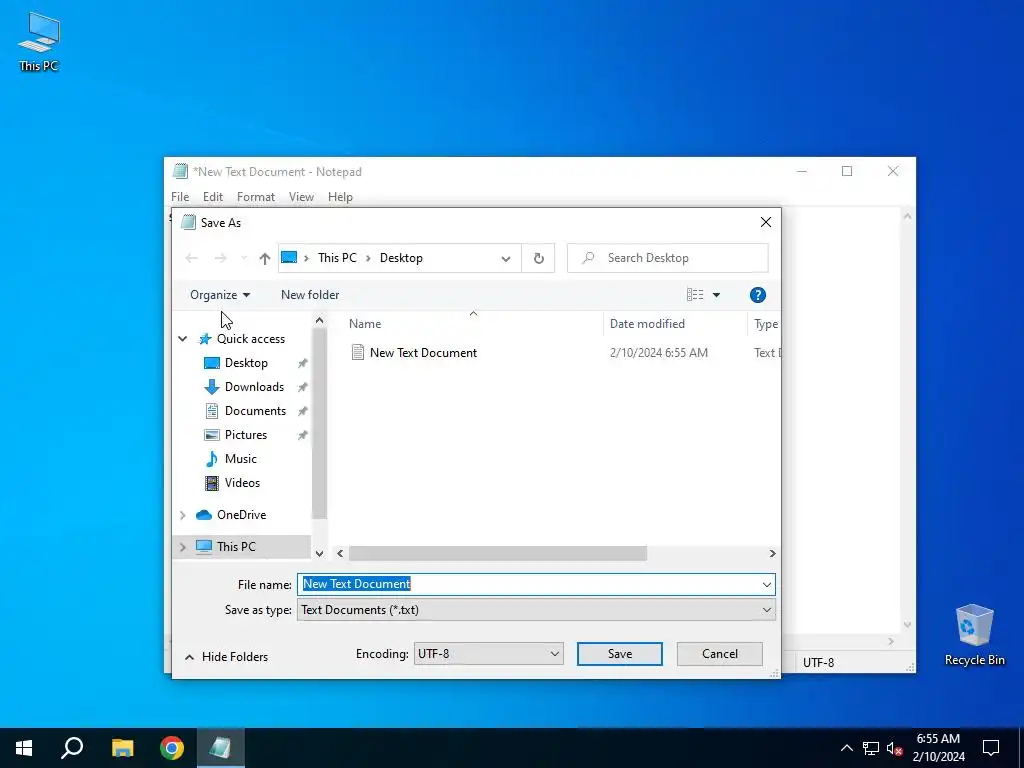Click the pin icon next to Downloads

[x=302, y=387]
